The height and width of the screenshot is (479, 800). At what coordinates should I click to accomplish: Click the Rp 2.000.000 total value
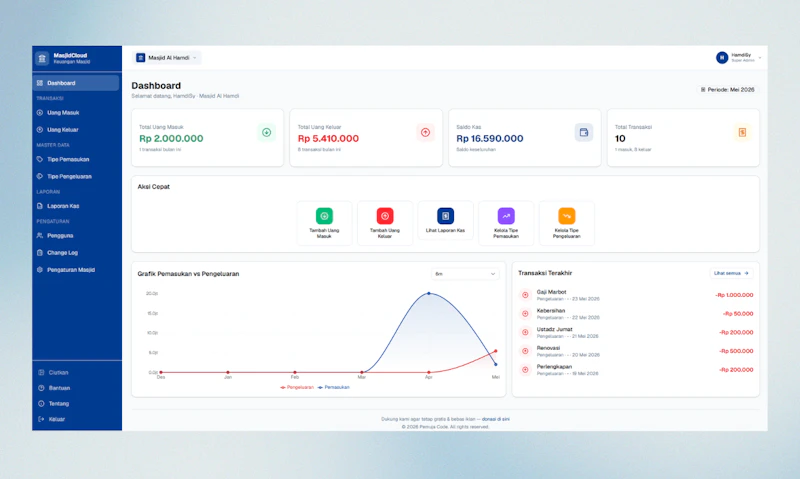[x=171, y=138]
